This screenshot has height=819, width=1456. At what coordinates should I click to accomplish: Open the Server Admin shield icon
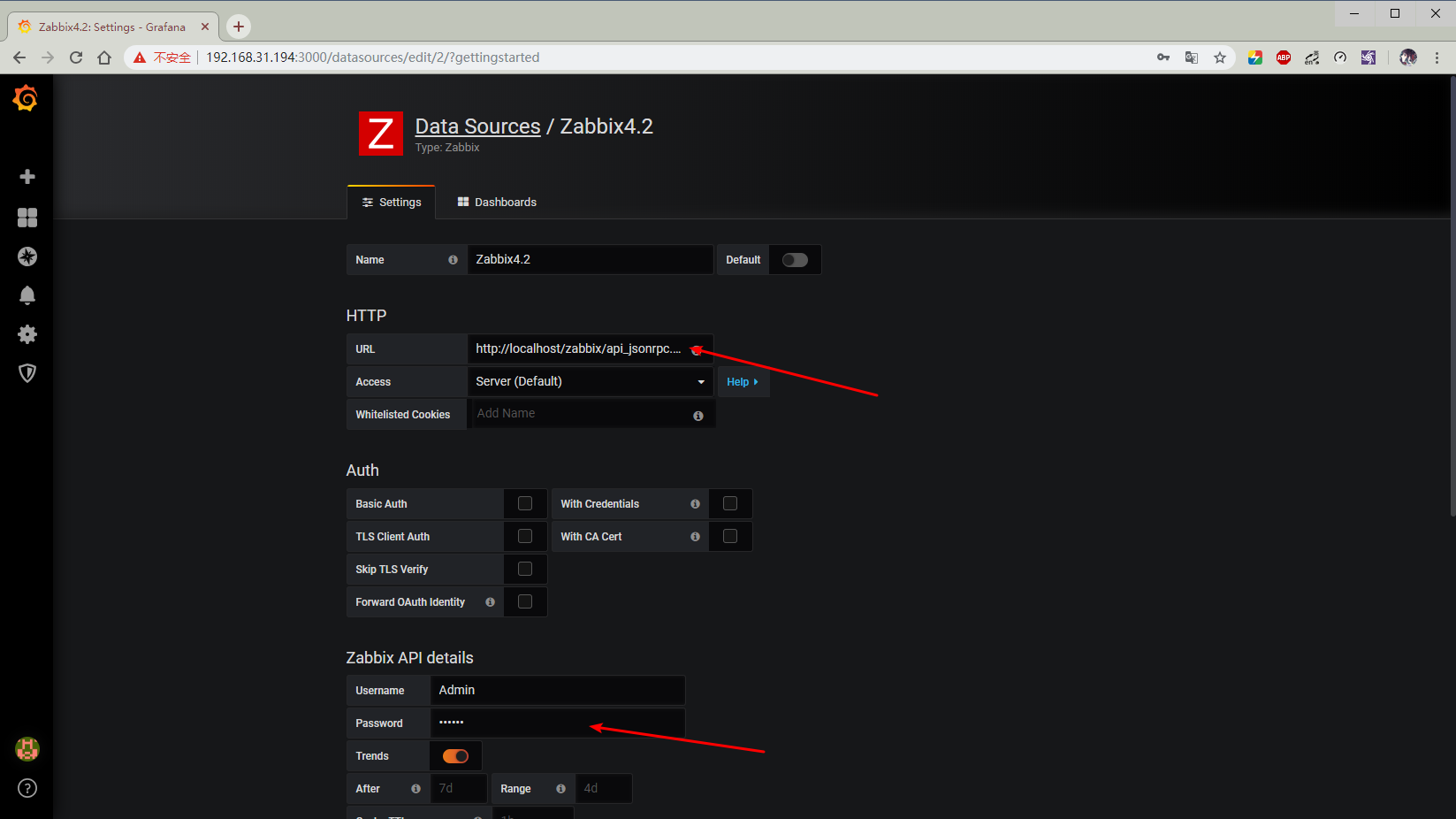pyautogui.click(x=27, y=373)
